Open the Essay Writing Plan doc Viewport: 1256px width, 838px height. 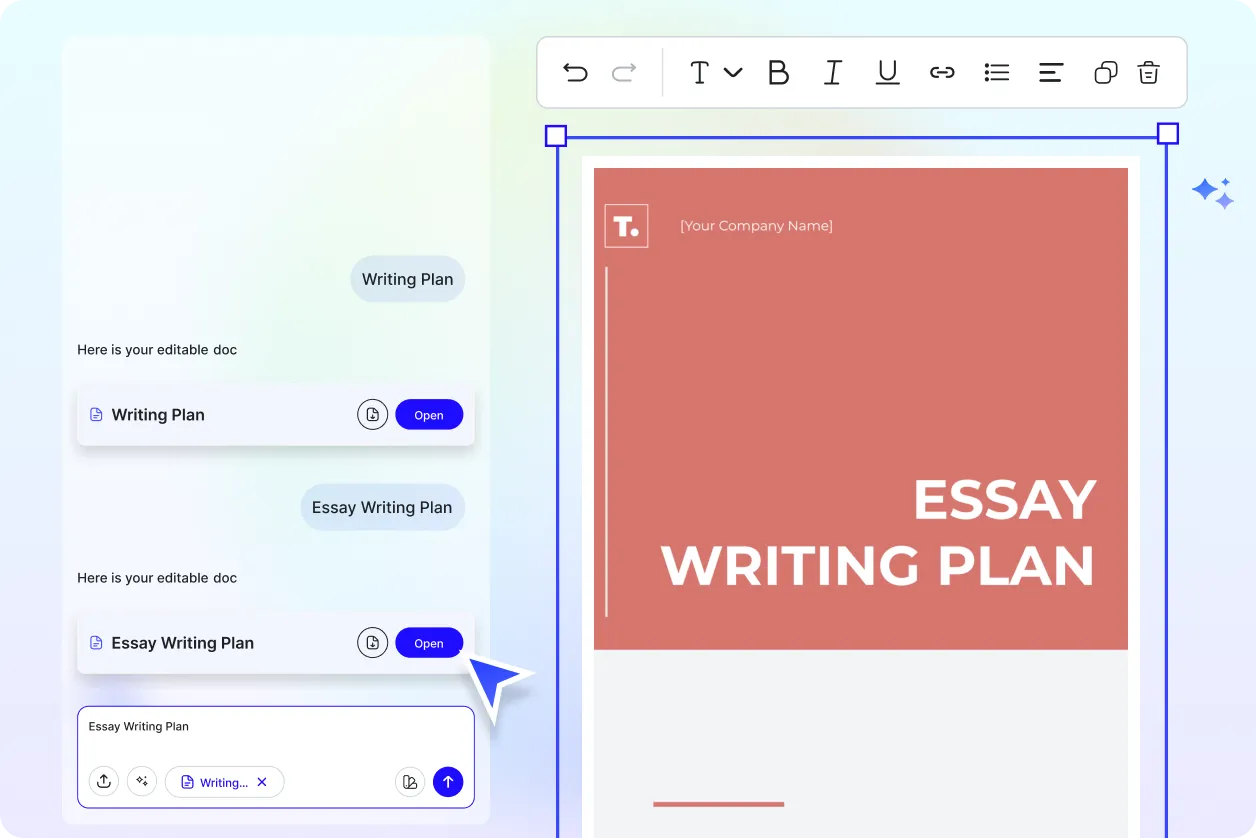(x=429, y=643)
